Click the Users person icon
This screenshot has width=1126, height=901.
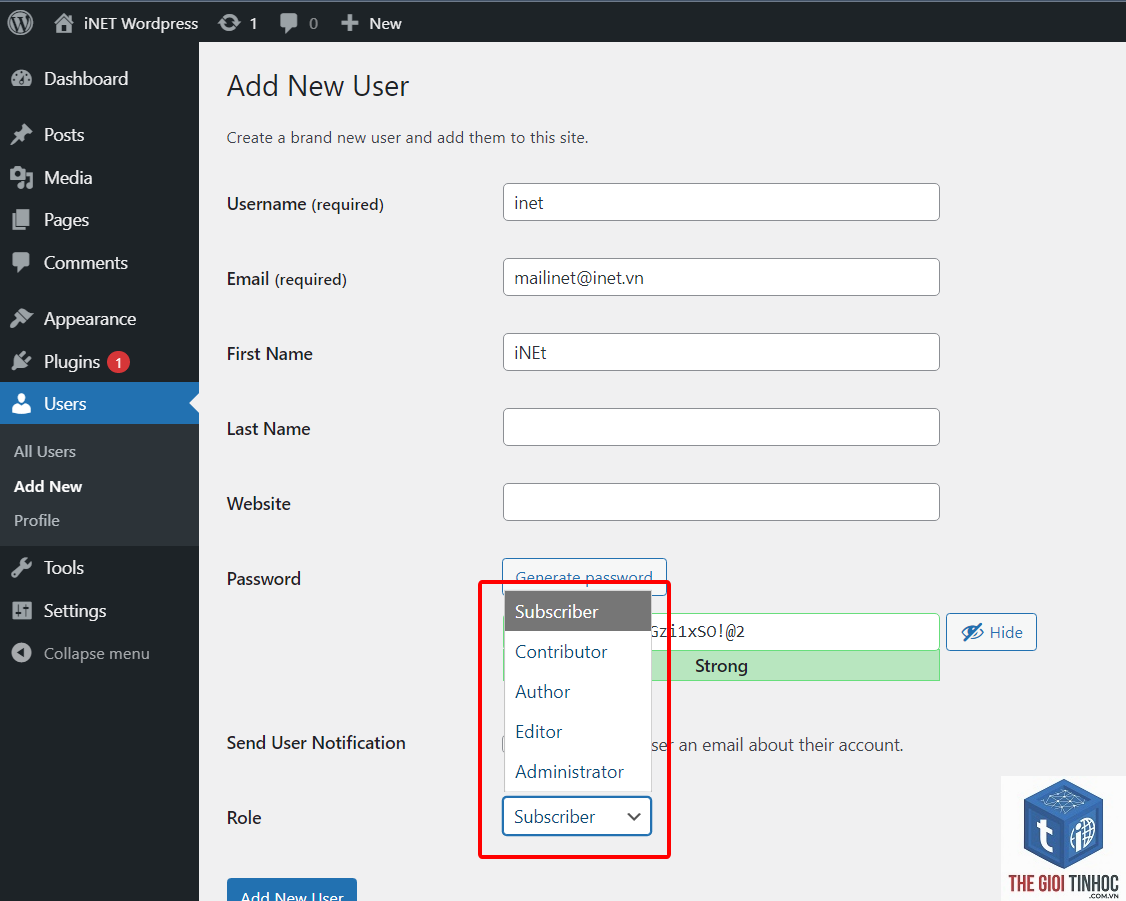pyautogui.click(x=22, y=403)
